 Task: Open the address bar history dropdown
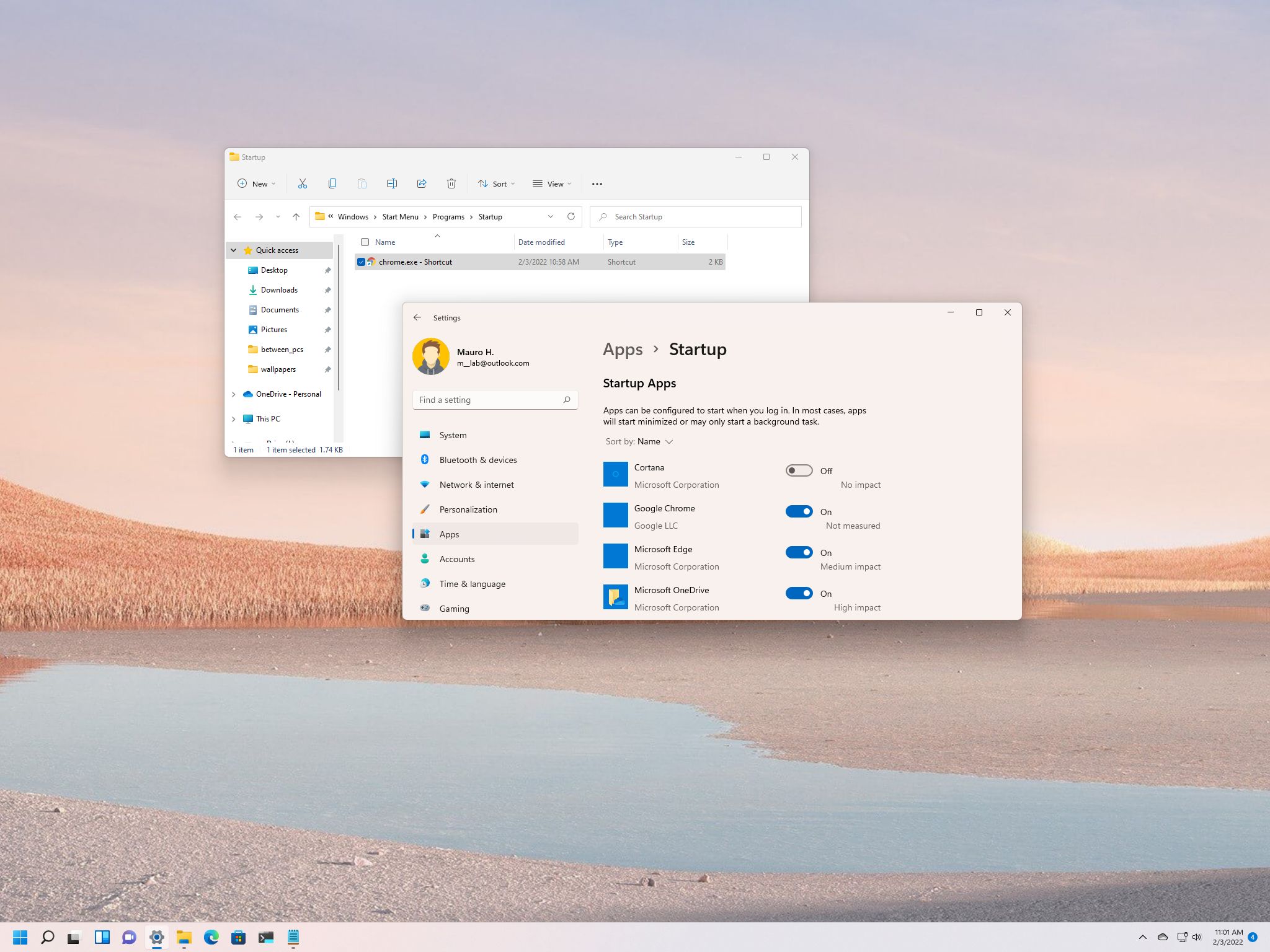(x=551, y=216)
